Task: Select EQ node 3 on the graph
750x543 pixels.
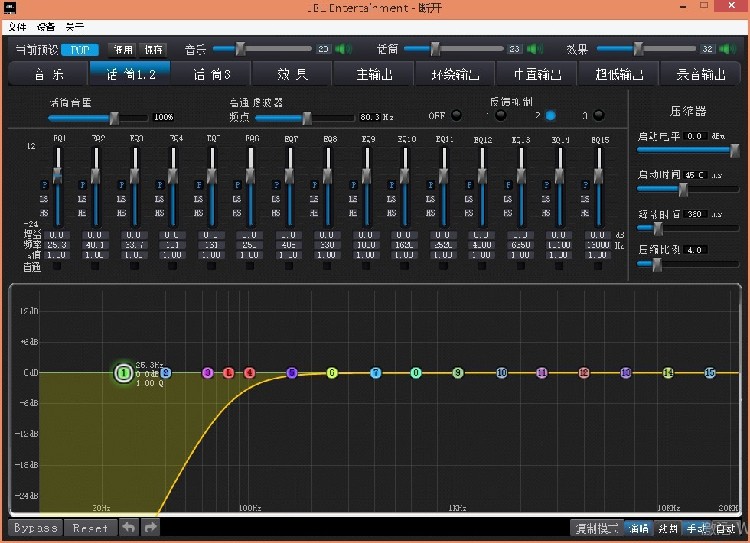Action: [x=208, y=373]
